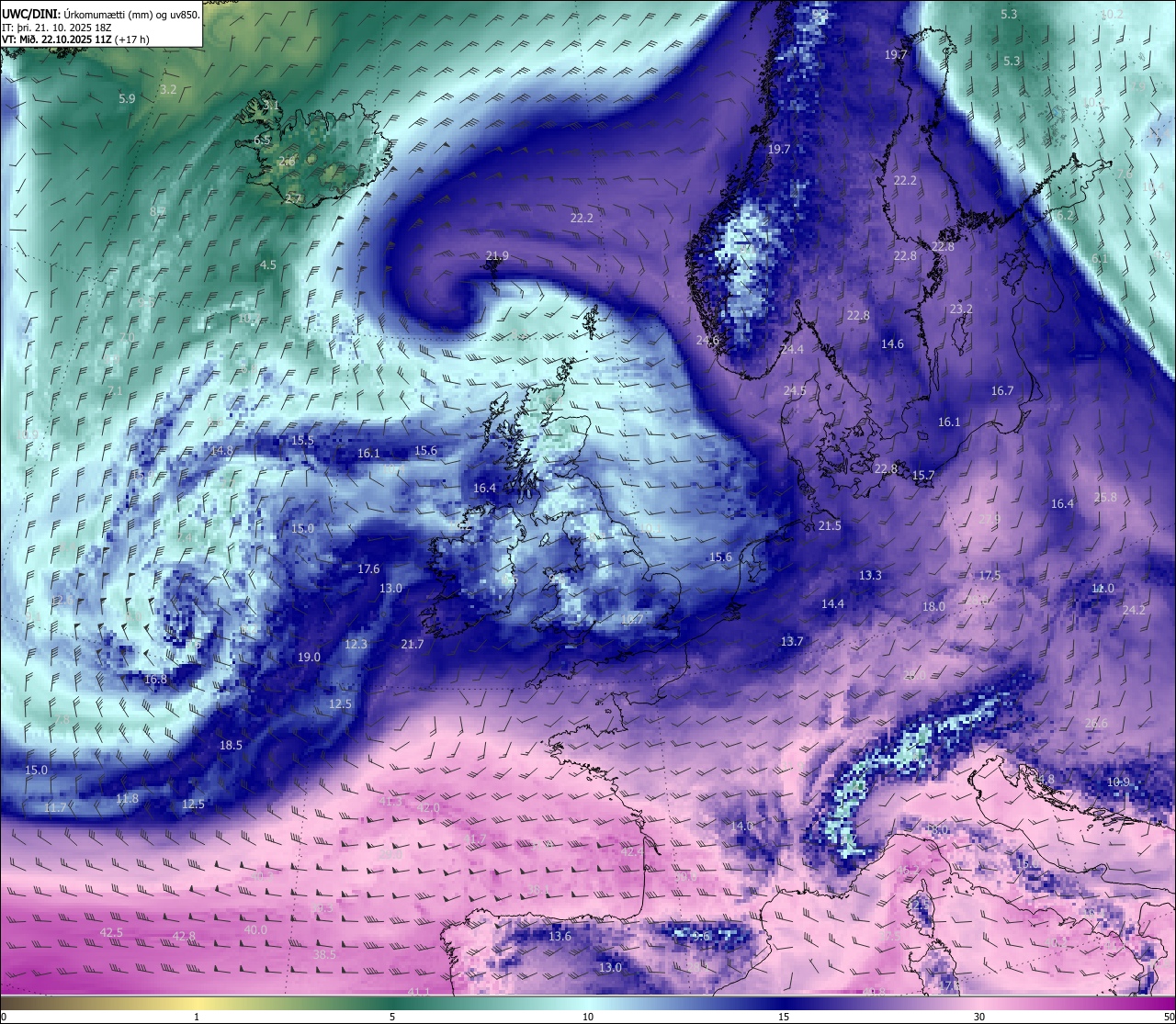The width and height of the screenshot is (1176, 1024).
Task: Click the 18.5 value in the Atlantic band
Action: [231, 745]
